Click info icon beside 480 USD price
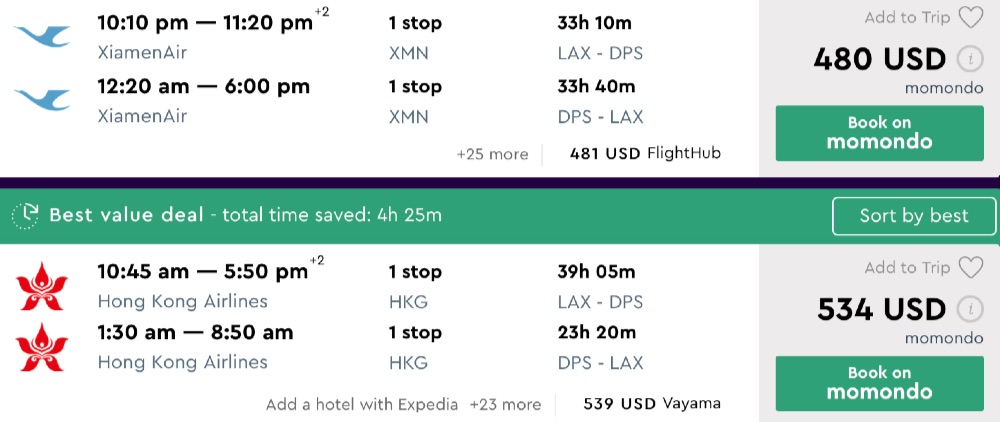Screen dimensions: 1000x422 tap(969, 60)
